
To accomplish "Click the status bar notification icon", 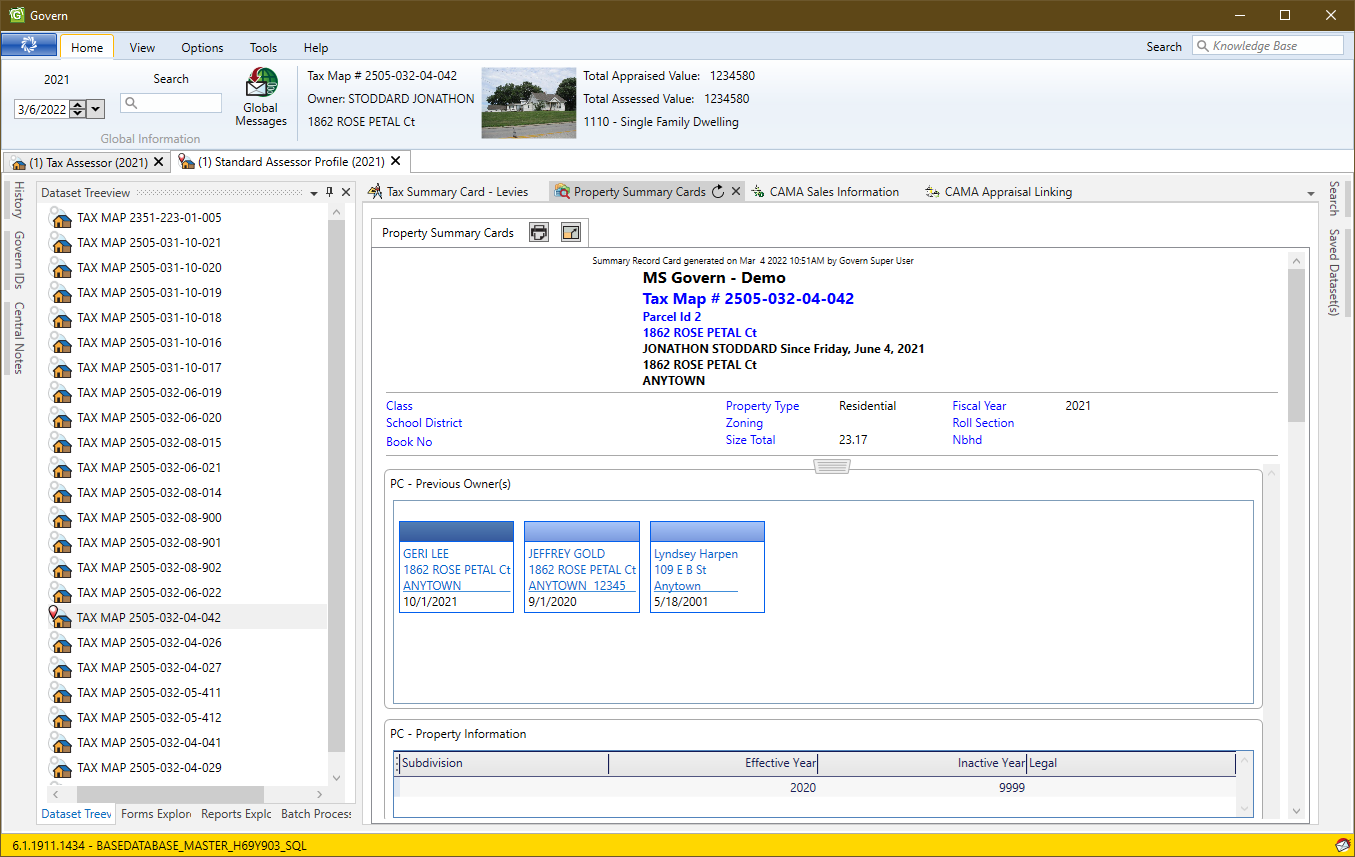I will pos(1341,846).
